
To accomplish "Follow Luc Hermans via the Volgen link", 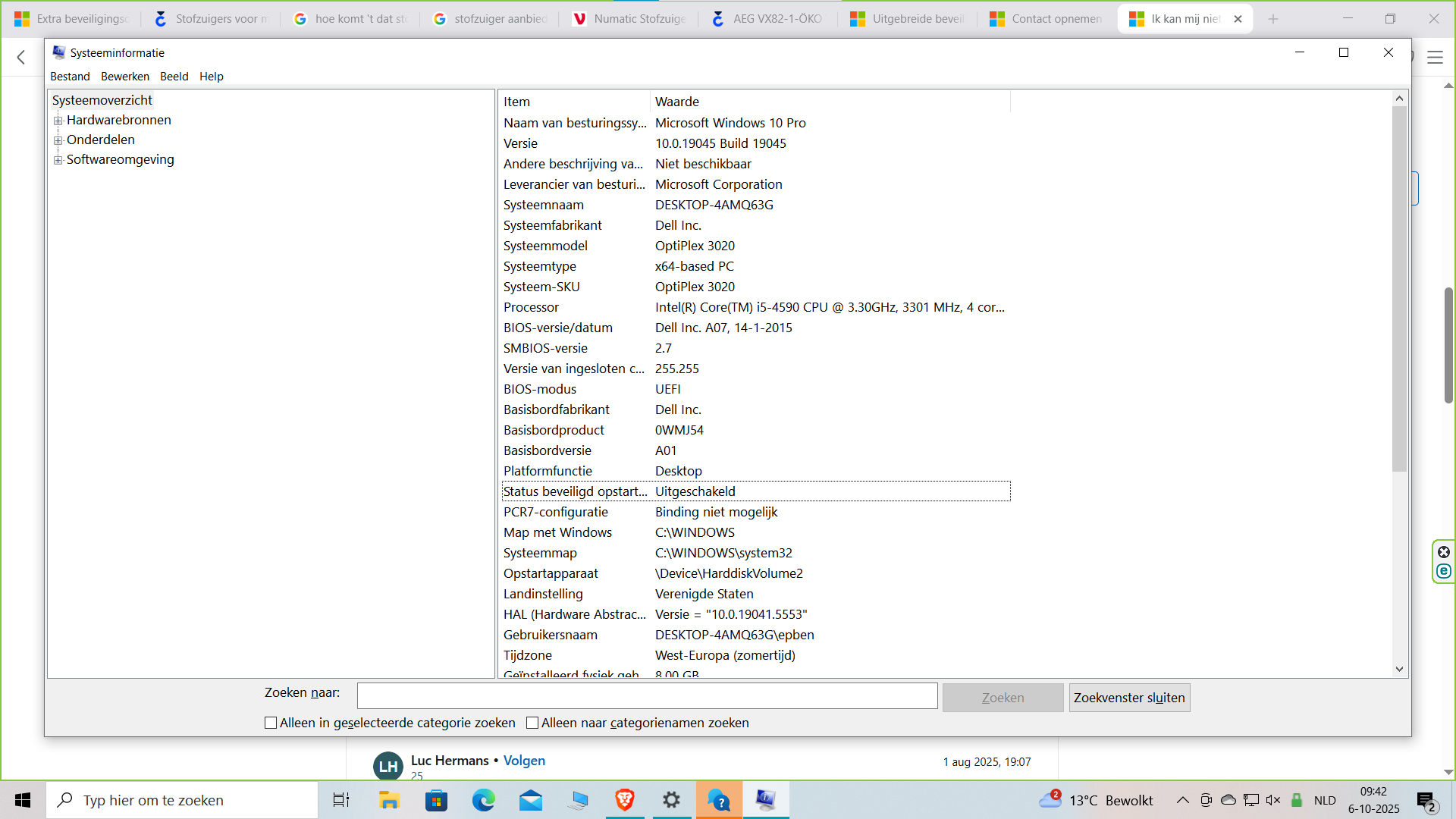I will [x=524, y=761].
